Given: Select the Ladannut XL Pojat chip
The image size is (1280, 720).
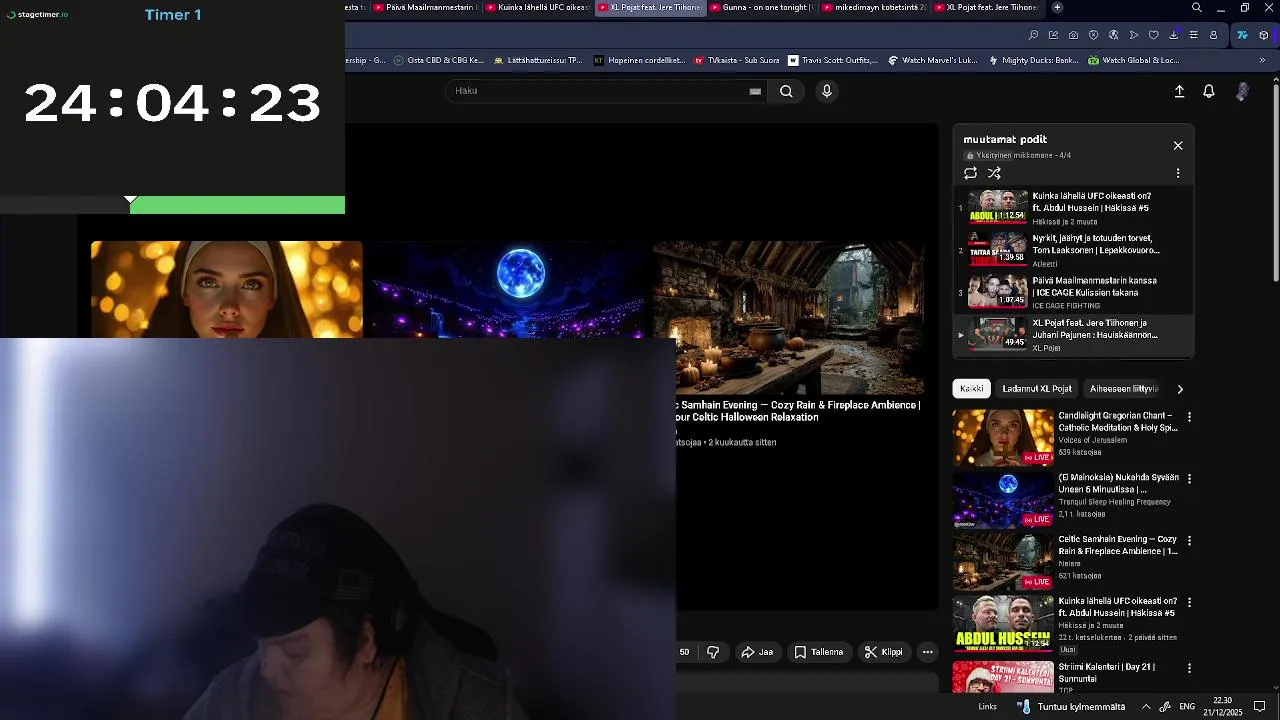Looking at the screenshot, I should (1037, 389).
